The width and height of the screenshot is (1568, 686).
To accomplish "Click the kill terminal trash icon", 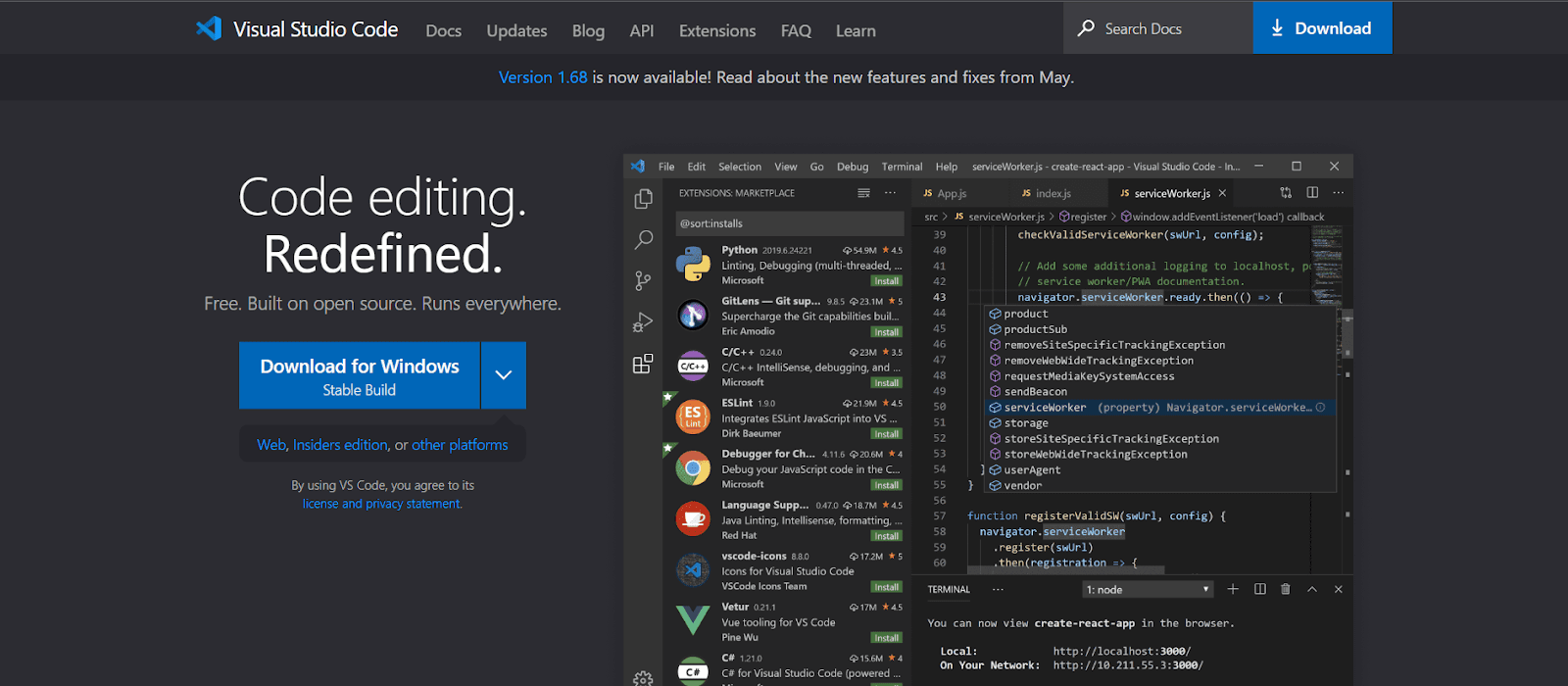I will point(1286,589).
